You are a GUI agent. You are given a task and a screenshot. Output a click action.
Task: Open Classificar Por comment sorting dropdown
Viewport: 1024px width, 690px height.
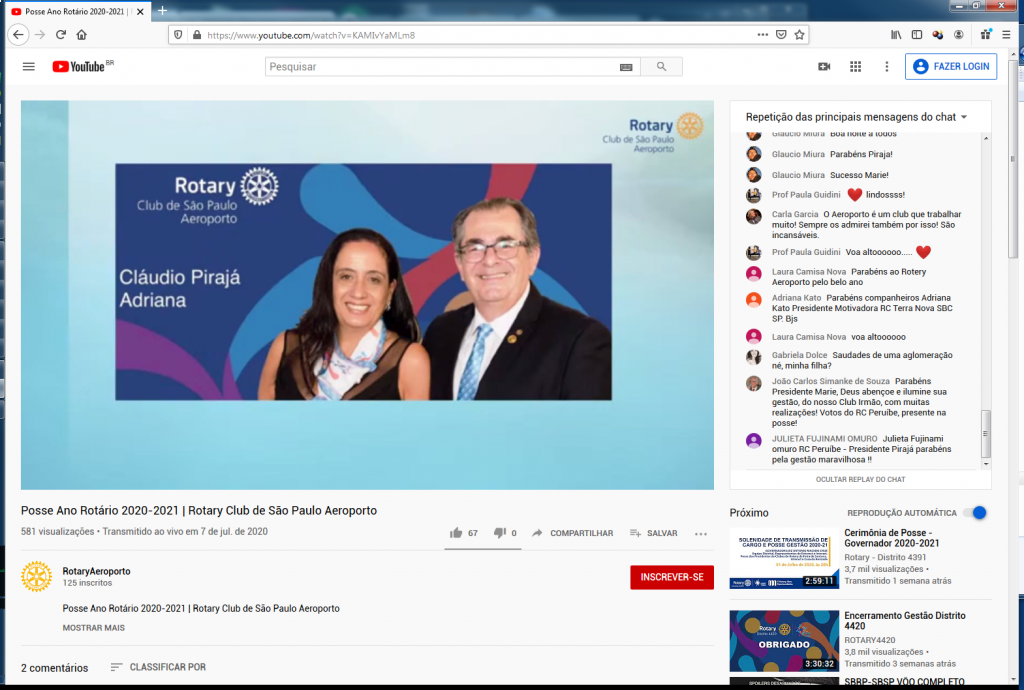pos(157,667)
